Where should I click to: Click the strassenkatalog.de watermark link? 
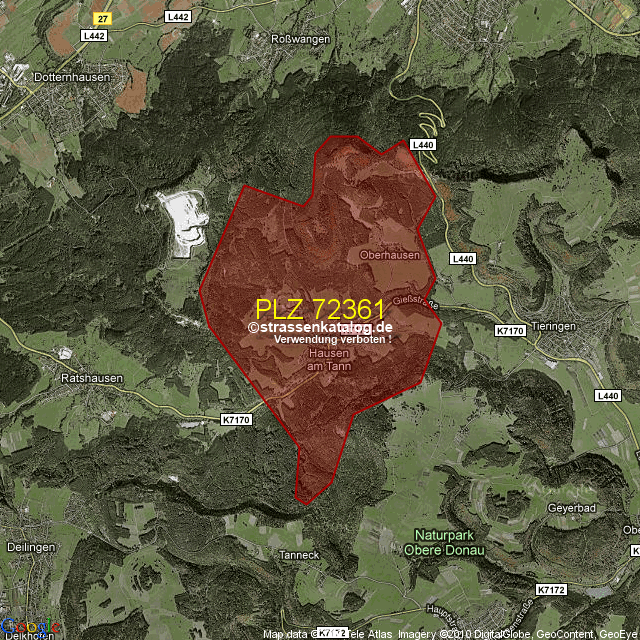coord(320,327)
